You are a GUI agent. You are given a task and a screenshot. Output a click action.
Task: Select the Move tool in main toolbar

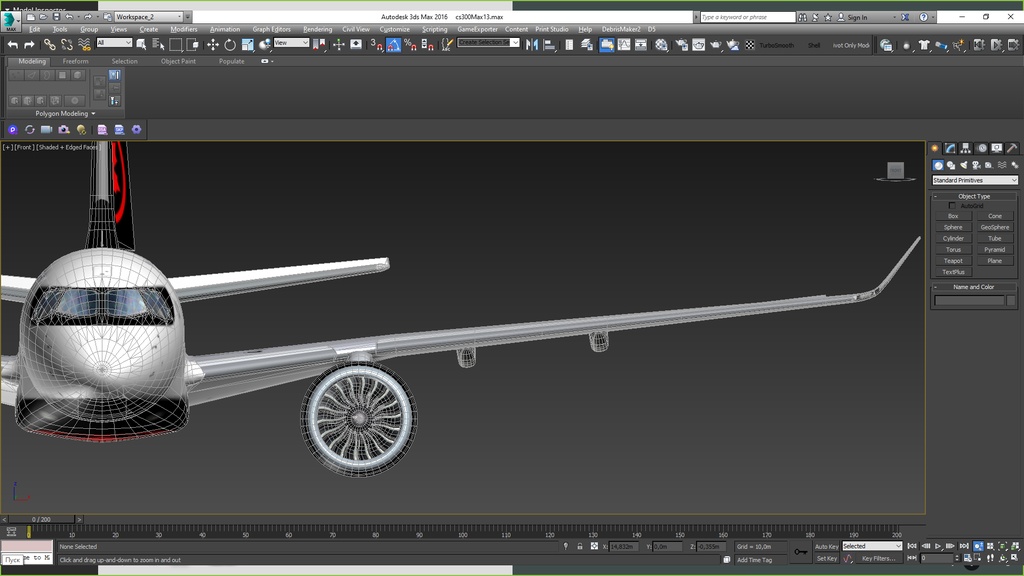[x=212, y=45]
